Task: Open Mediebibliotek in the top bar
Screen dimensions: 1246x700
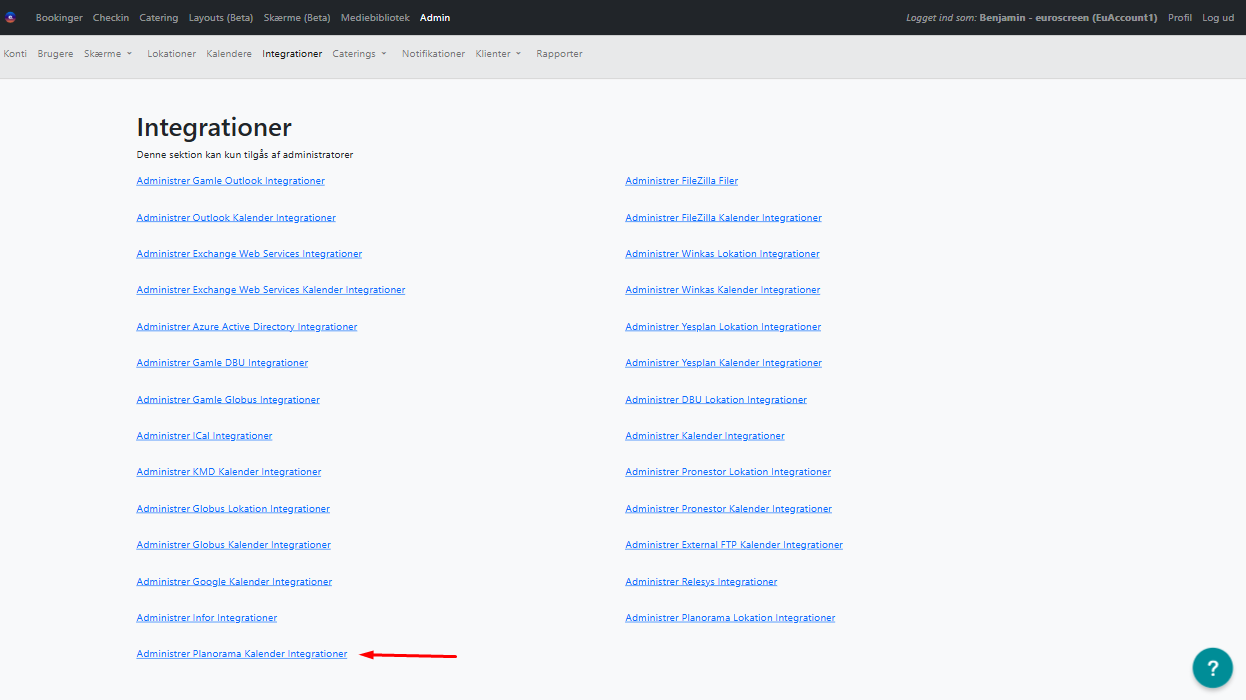Action: tap(375, 18)
